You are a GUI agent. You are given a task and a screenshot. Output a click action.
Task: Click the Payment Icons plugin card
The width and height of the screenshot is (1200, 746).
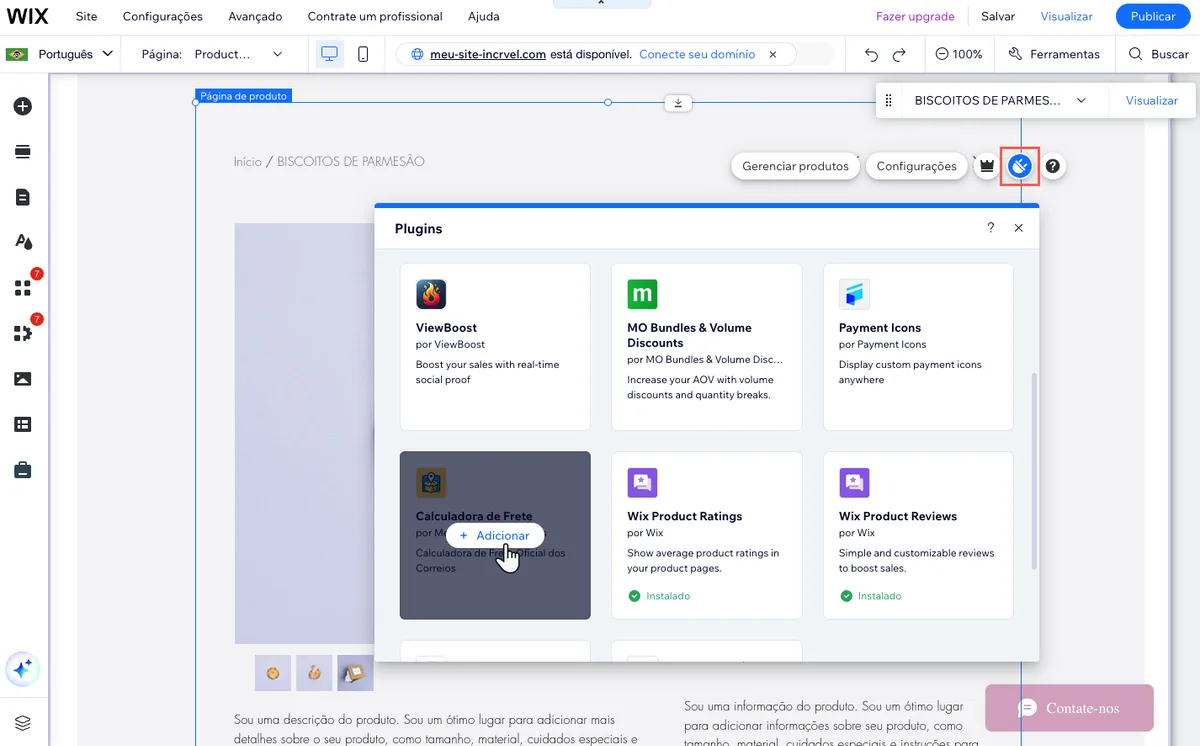(x=918, y=347)
